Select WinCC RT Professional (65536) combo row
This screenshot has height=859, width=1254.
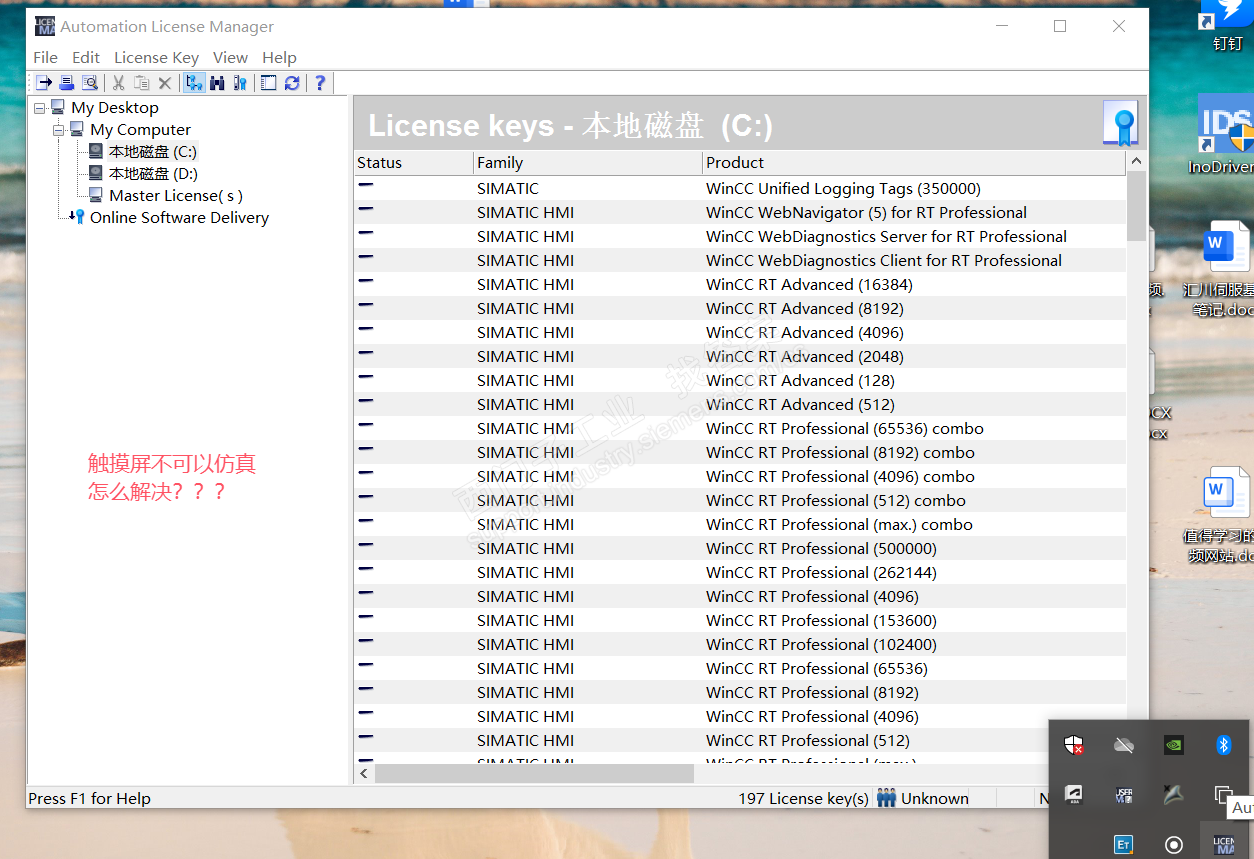point(740,428)
